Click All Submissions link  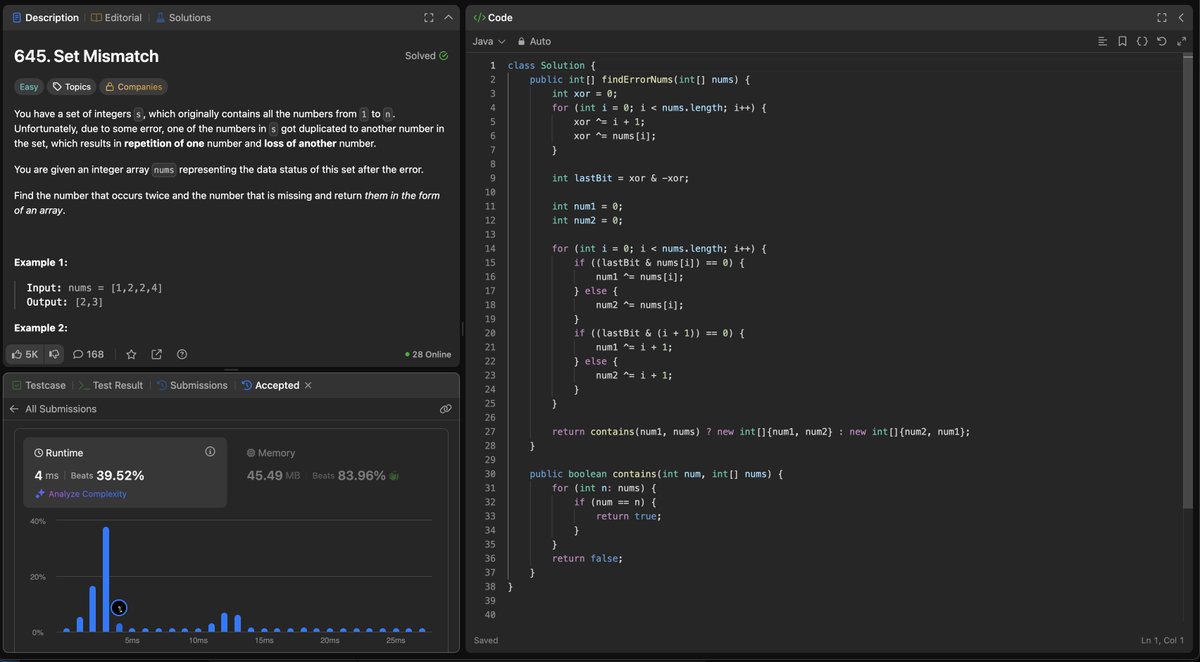[x=61, y=409]
